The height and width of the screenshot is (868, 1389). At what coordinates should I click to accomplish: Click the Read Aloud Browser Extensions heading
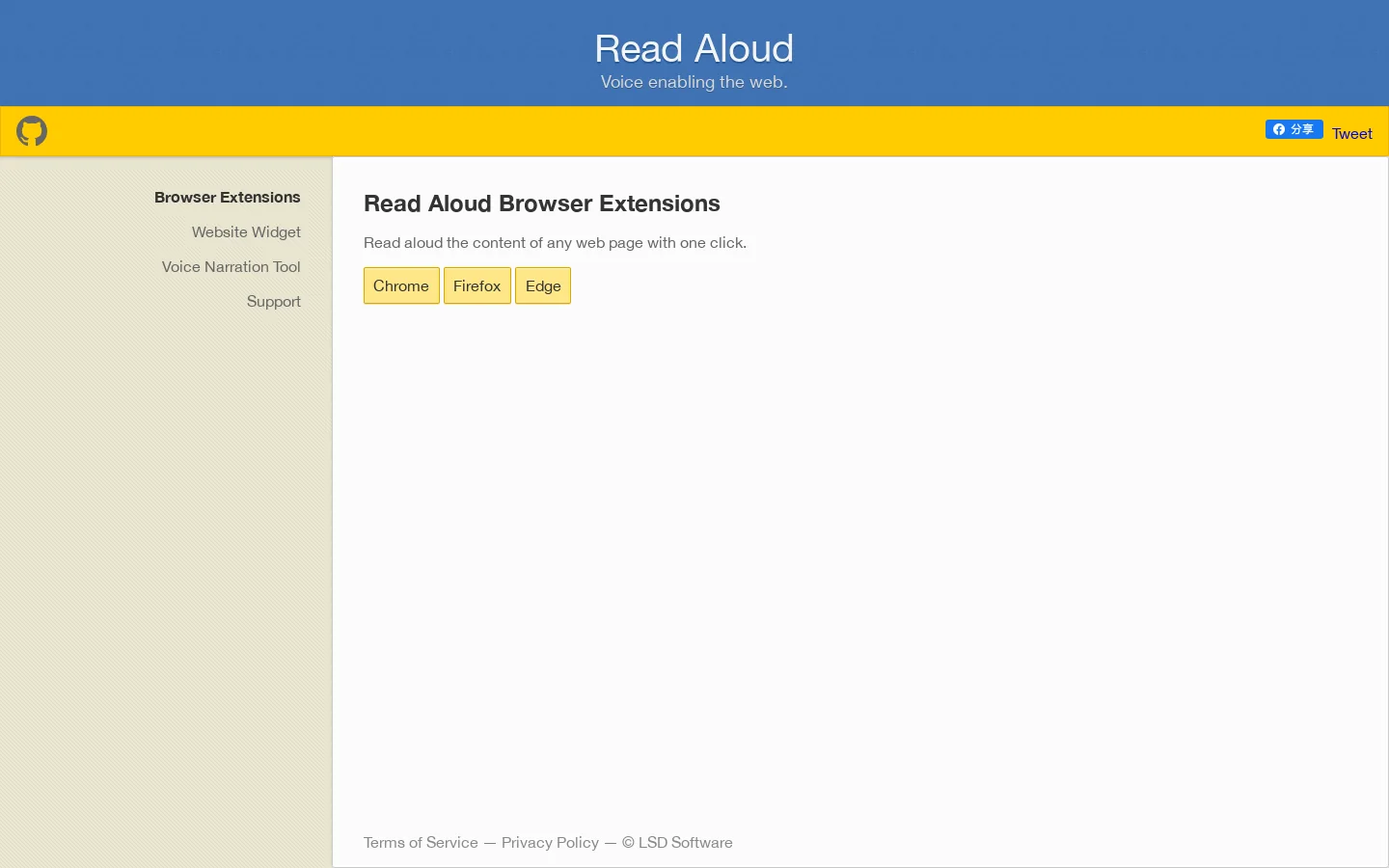(542, 203)
